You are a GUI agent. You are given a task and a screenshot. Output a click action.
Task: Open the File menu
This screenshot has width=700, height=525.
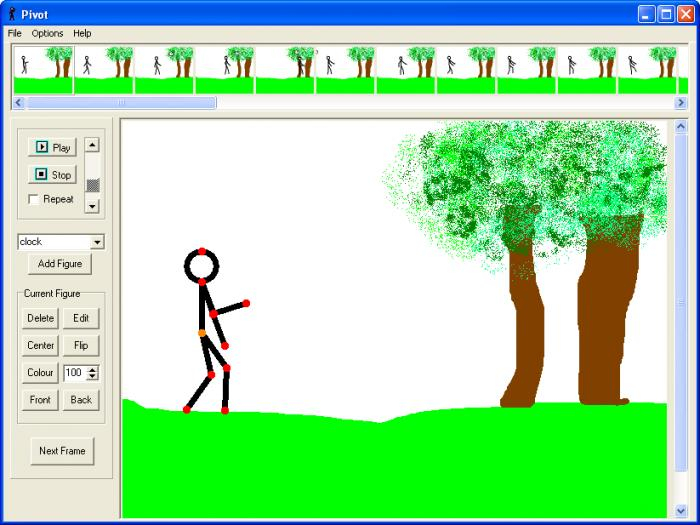[14, 33]
